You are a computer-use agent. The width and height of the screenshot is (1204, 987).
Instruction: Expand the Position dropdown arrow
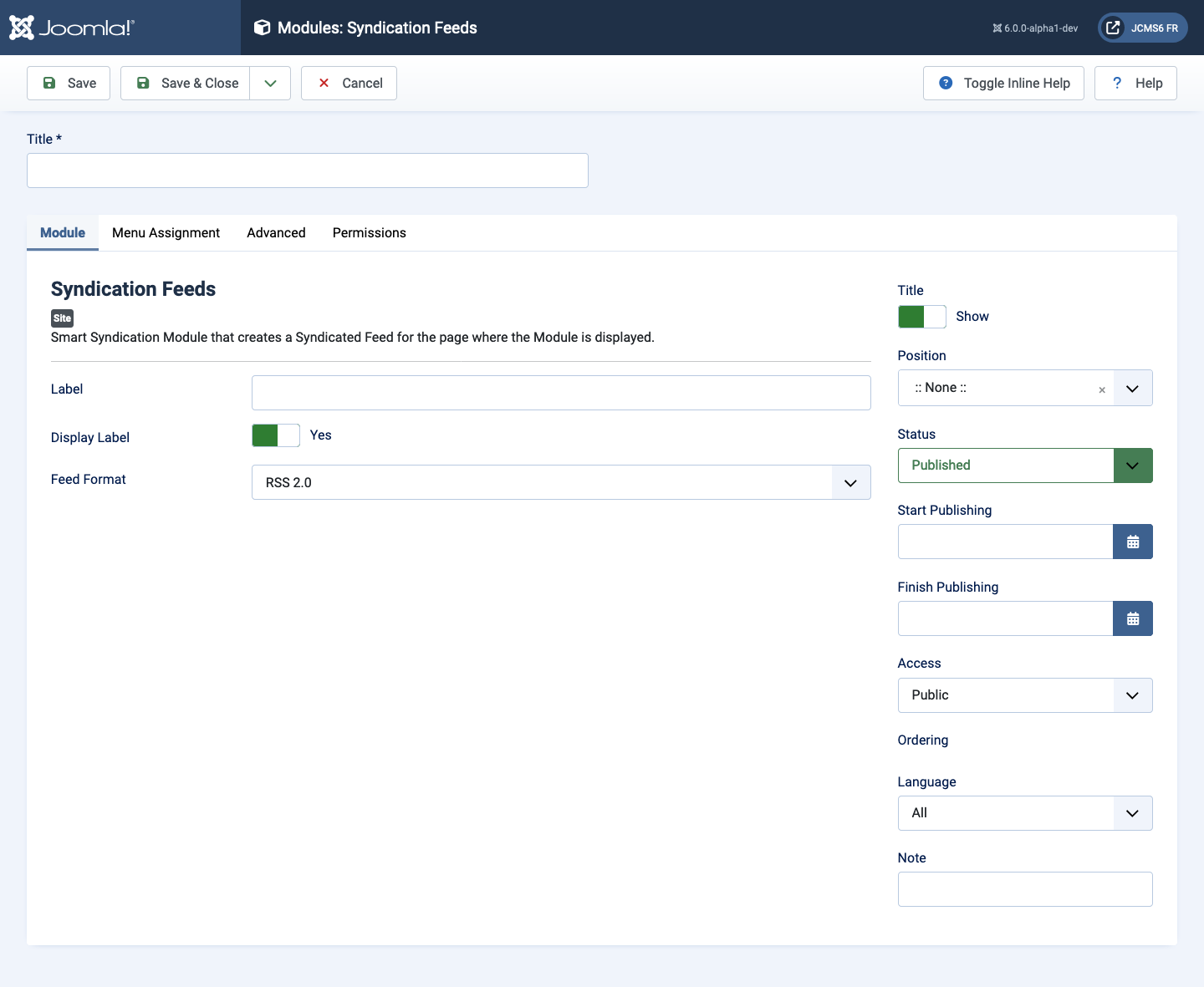[x=1132, y=389]
